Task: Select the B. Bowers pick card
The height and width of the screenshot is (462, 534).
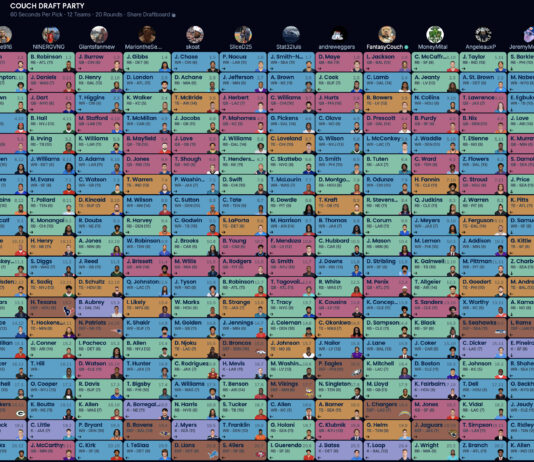Action: pos(387,102)
